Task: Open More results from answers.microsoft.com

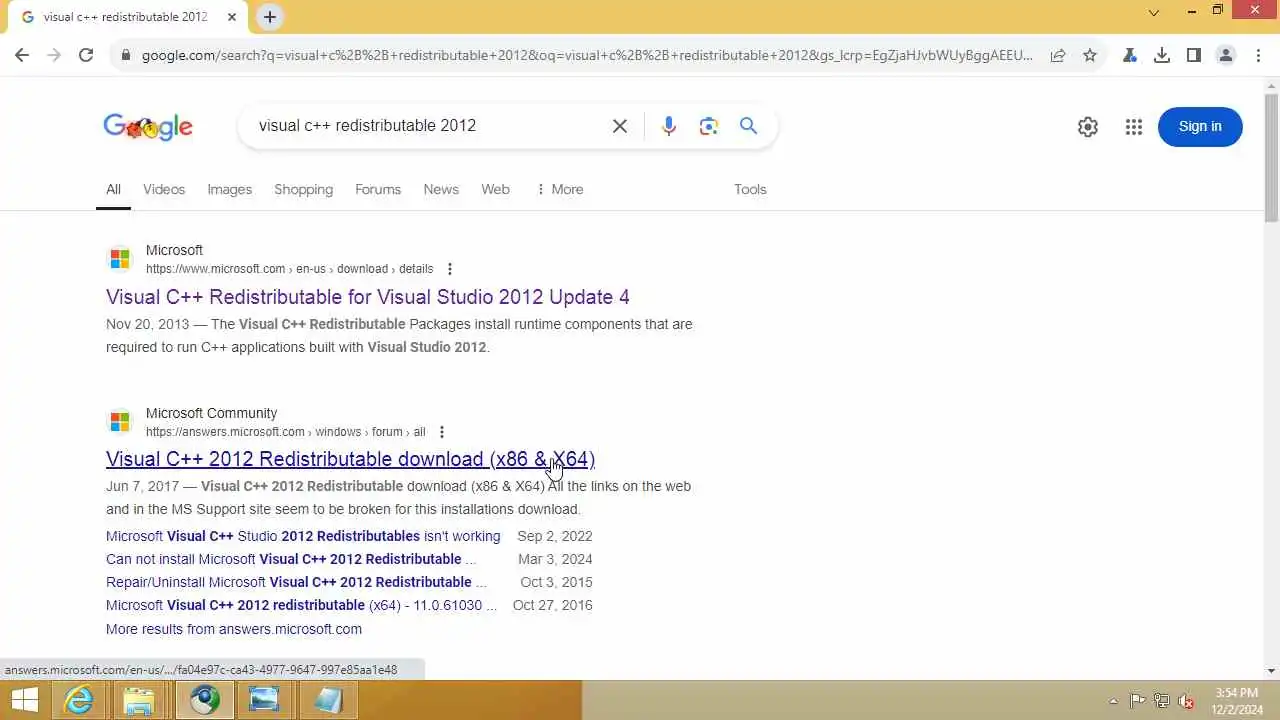Action: pos(234,629)
